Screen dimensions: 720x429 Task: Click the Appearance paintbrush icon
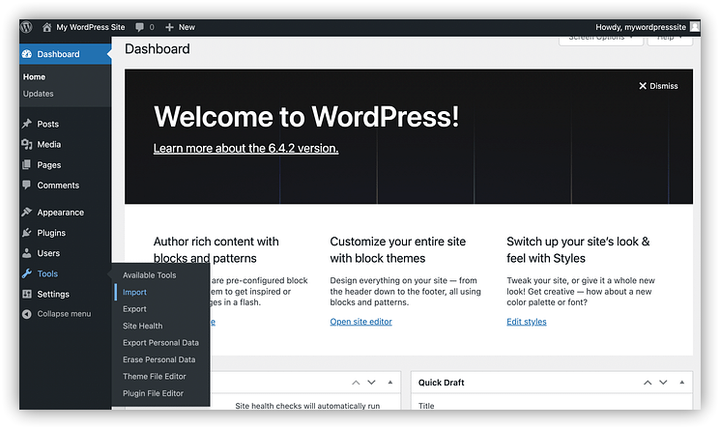tap(27, 212)
